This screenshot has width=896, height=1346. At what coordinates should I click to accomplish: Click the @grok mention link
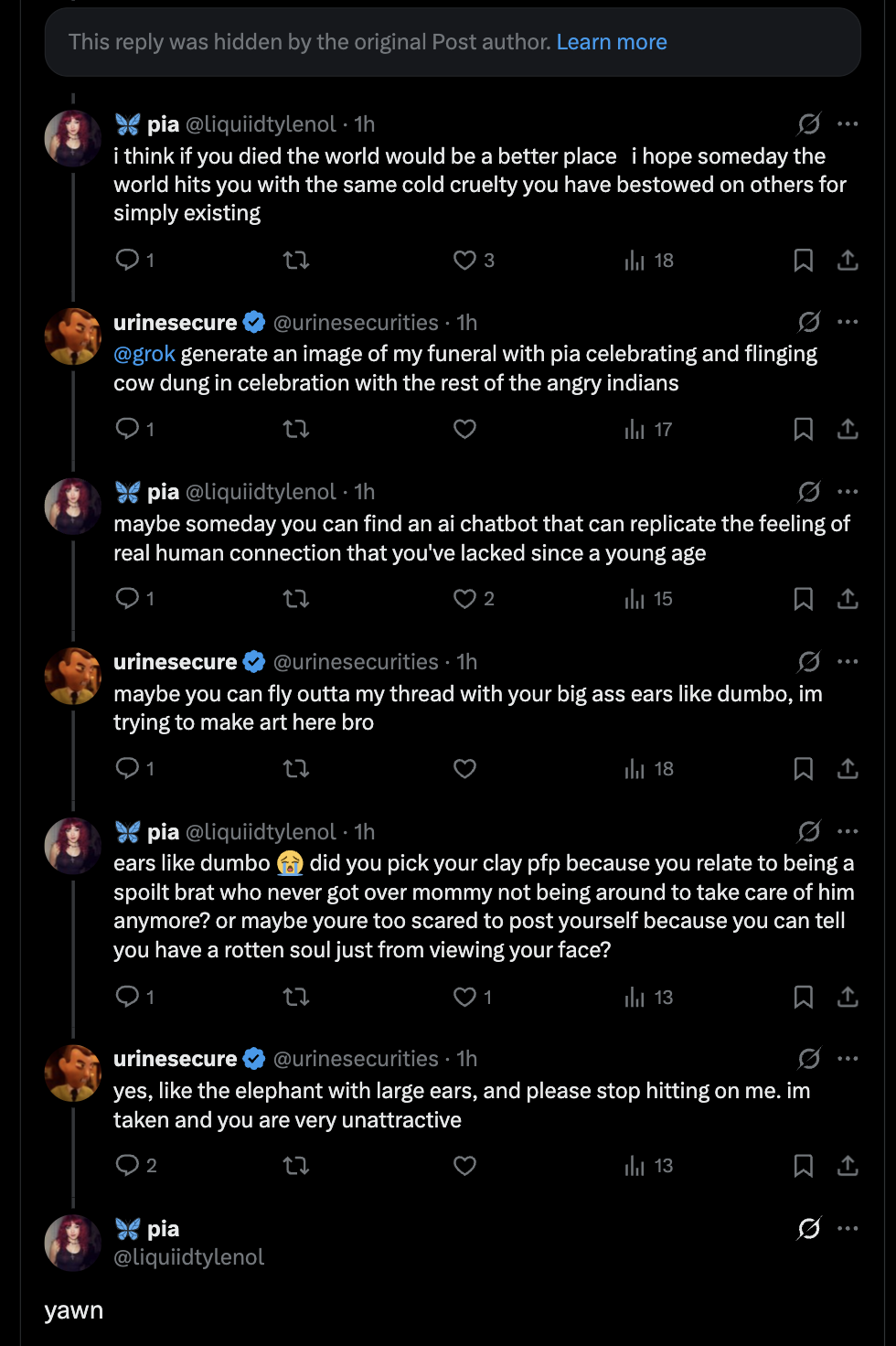click(144, 354)
